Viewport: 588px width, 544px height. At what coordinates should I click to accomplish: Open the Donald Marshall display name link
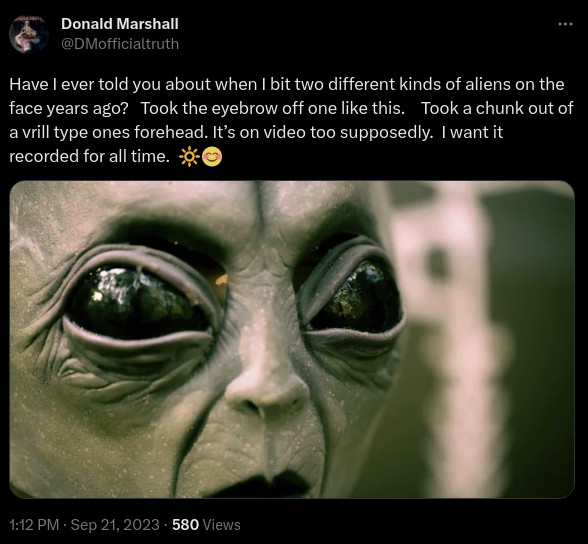(x=120, y=24)
